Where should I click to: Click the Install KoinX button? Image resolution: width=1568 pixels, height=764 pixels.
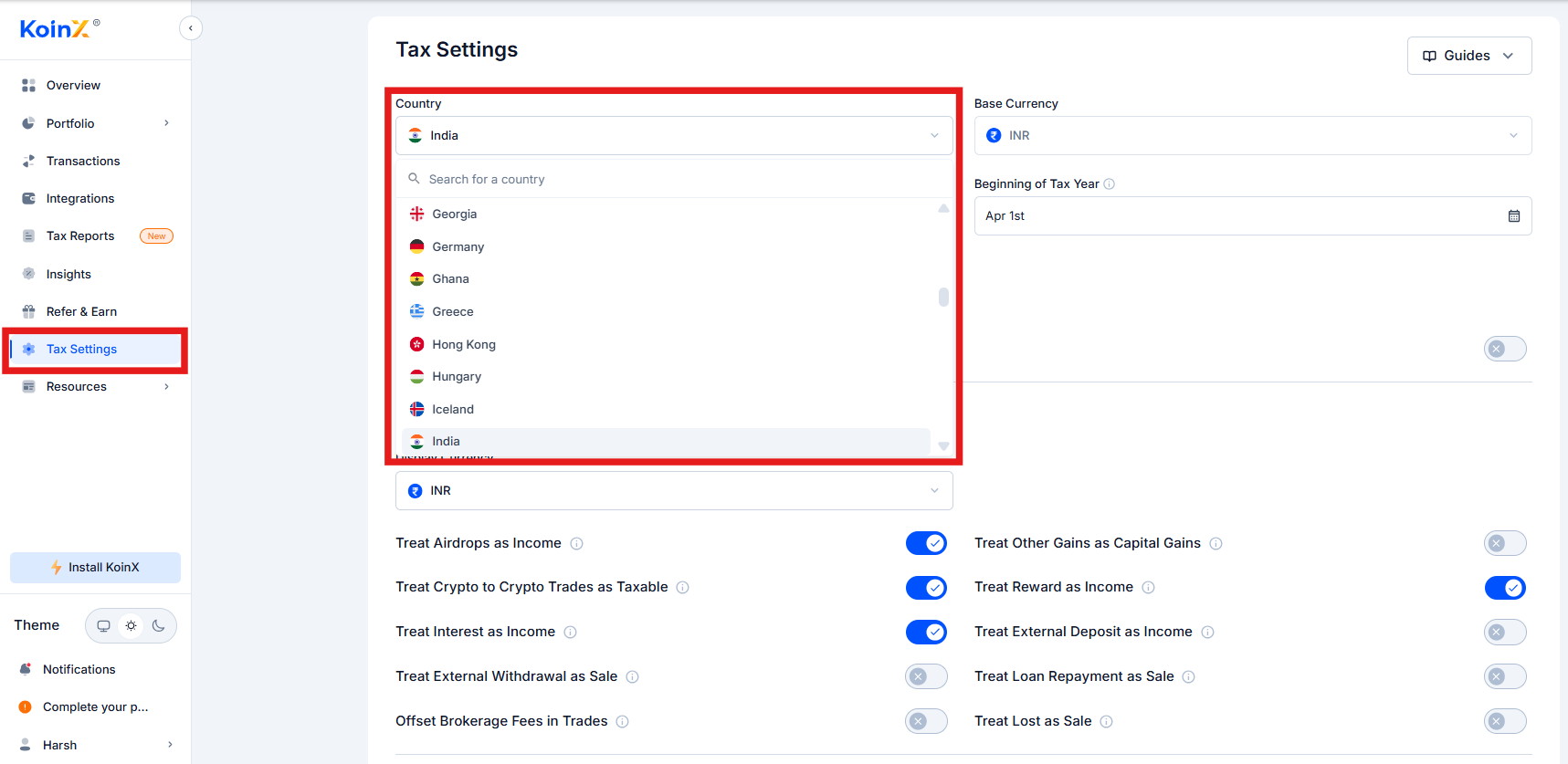95,568
